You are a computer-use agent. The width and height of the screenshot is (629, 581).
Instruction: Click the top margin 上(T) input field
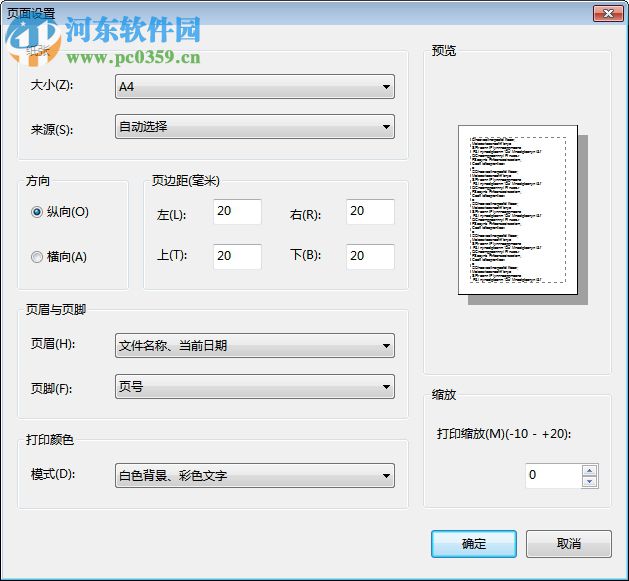[x=237, y=256]
